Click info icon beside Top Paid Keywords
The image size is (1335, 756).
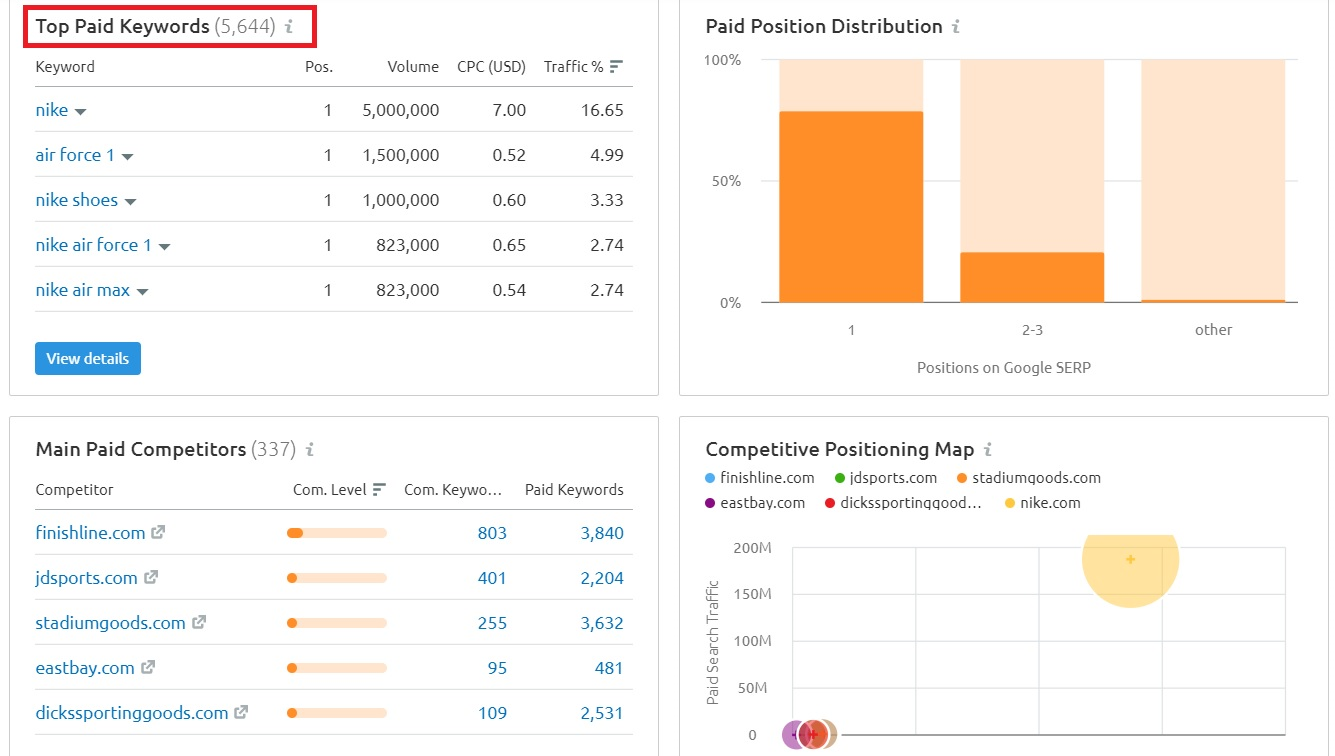pos(289,27)
